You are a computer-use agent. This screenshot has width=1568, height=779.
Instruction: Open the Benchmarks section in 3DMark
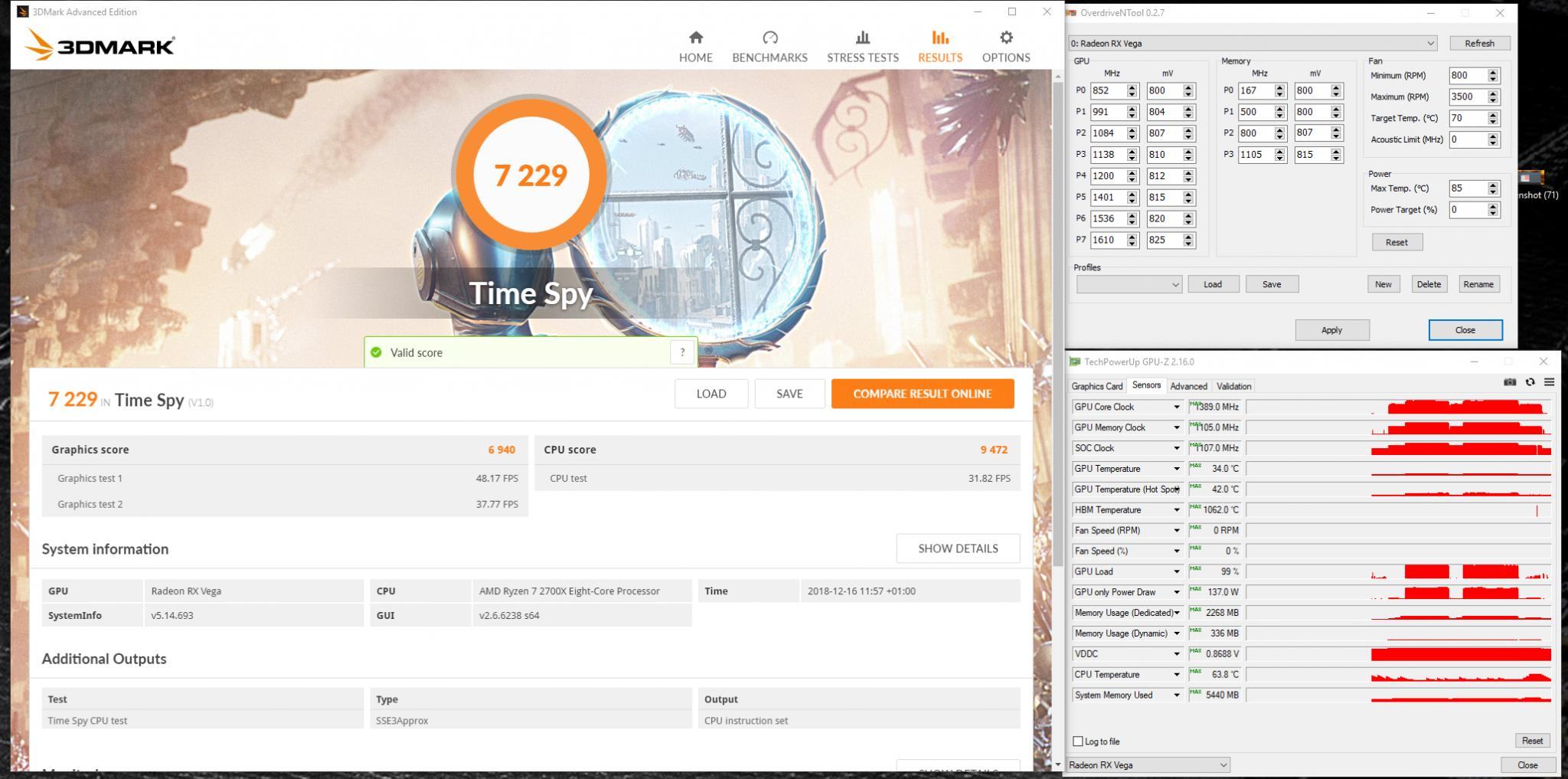(769, 47)
